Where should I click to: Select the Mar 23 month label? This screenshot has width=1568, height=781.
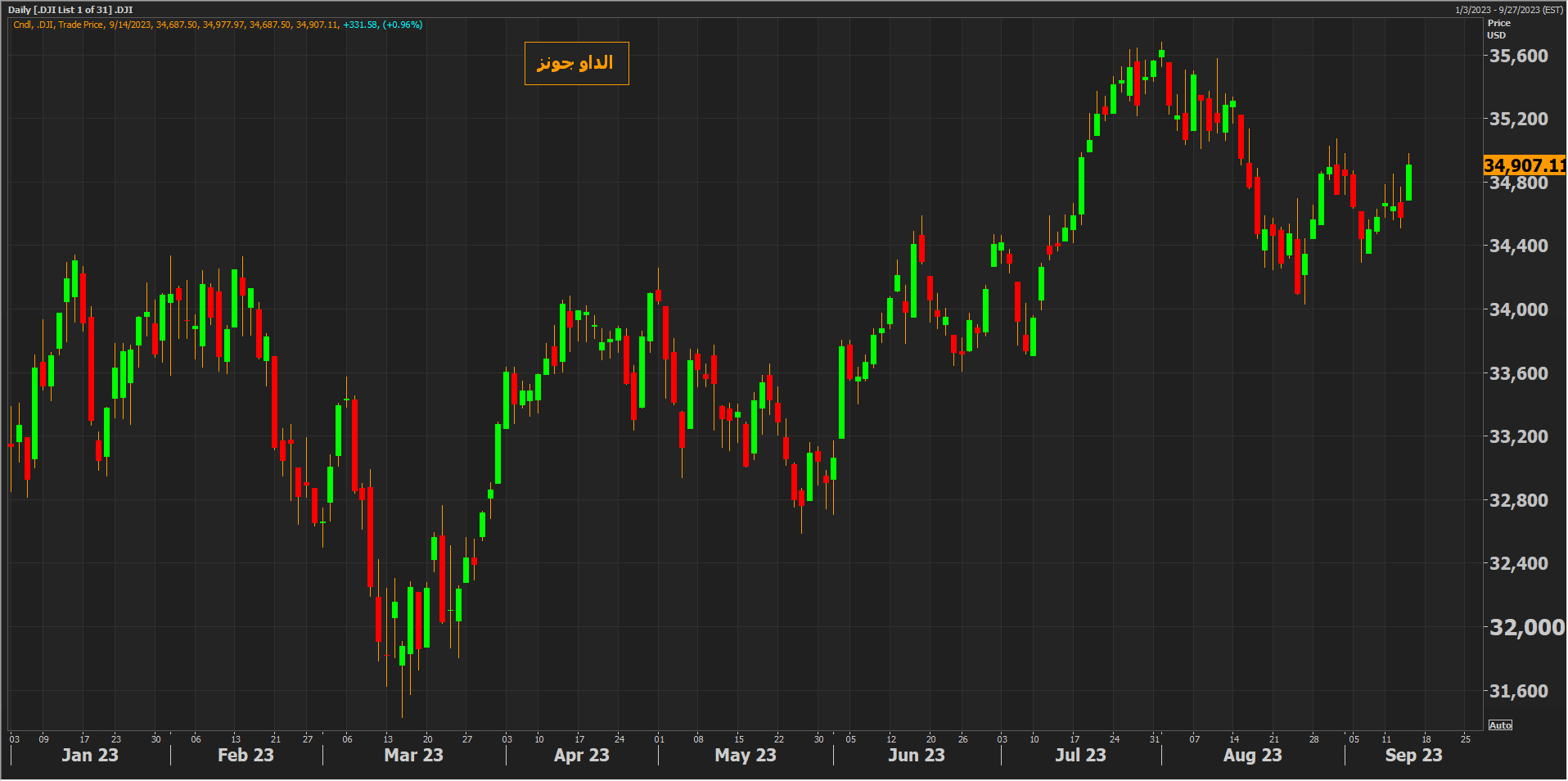coord(413,755)
